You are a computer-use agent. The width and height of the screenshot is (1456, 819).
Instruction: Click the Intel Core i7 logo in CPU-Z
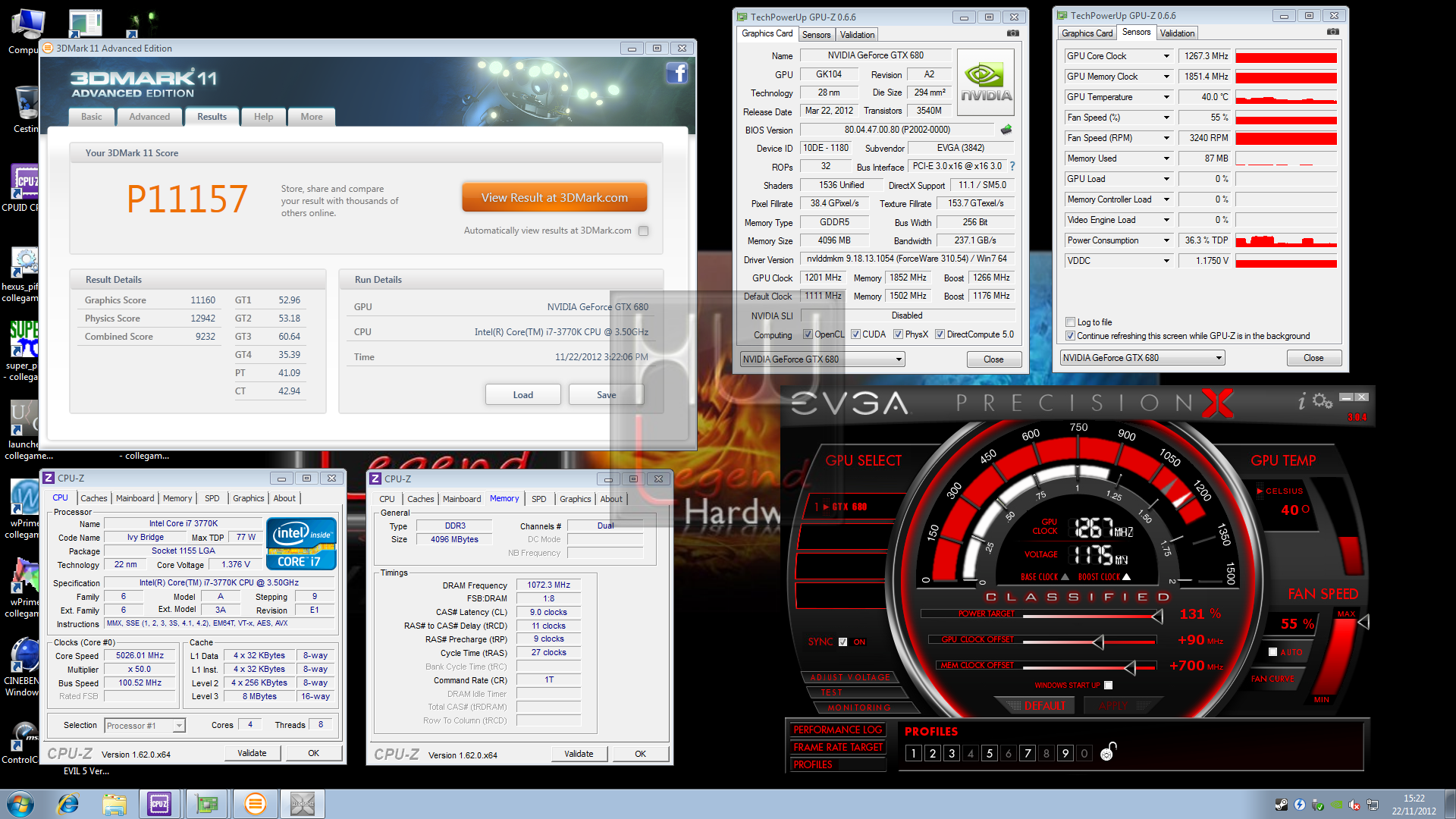pos(301,543)
